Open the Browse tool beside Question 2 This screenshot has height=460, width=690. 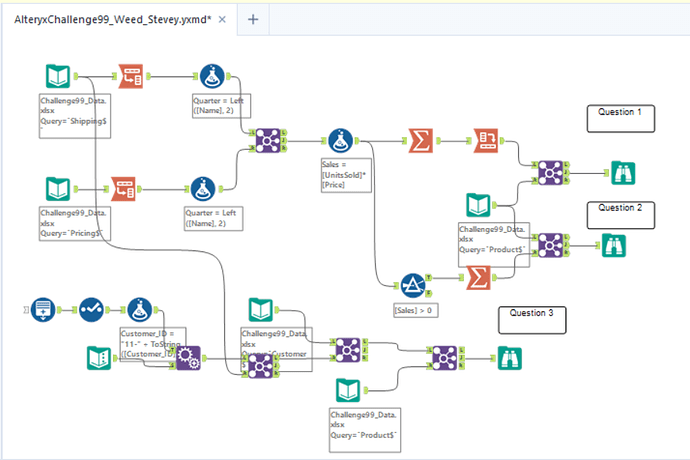pos(613,246)
